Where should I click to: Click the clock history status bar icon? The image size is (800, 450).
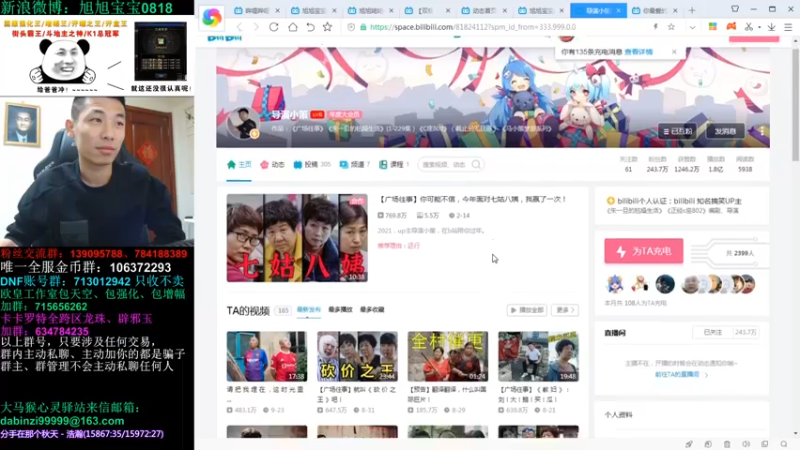[x=708, y=444]
